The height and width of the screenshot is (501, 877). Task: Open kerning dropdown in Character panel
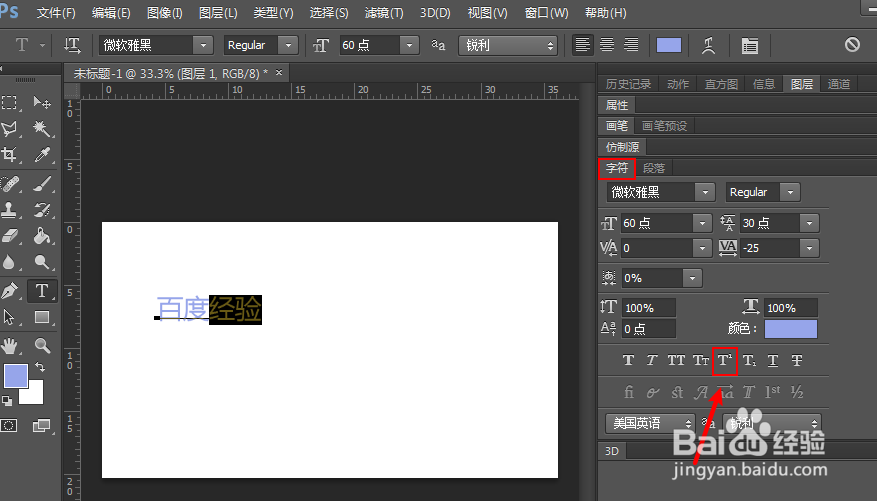pyautogui.click(x=702, y=248)
